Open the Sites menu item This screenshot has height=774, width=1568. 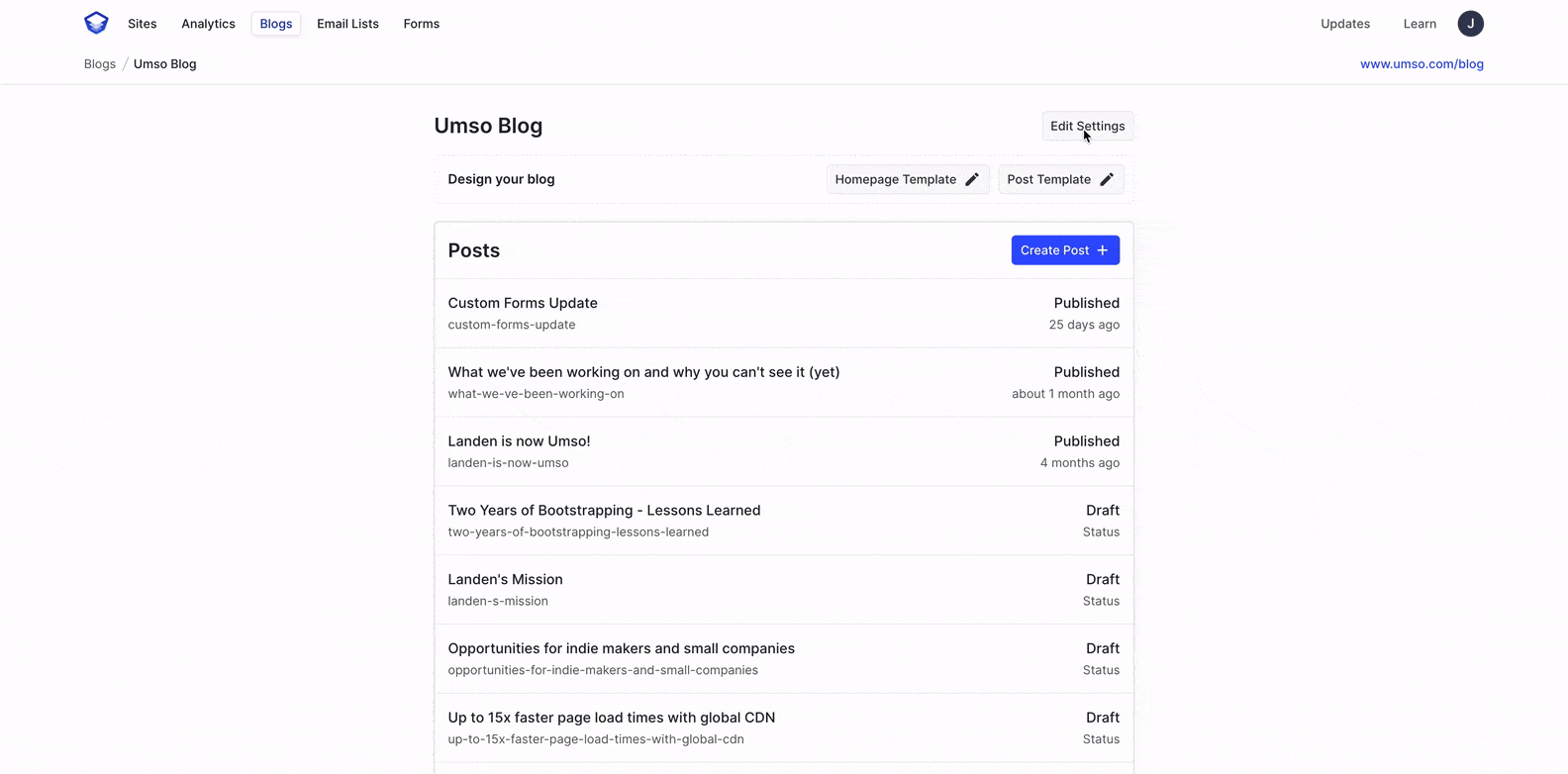point(143,24)
